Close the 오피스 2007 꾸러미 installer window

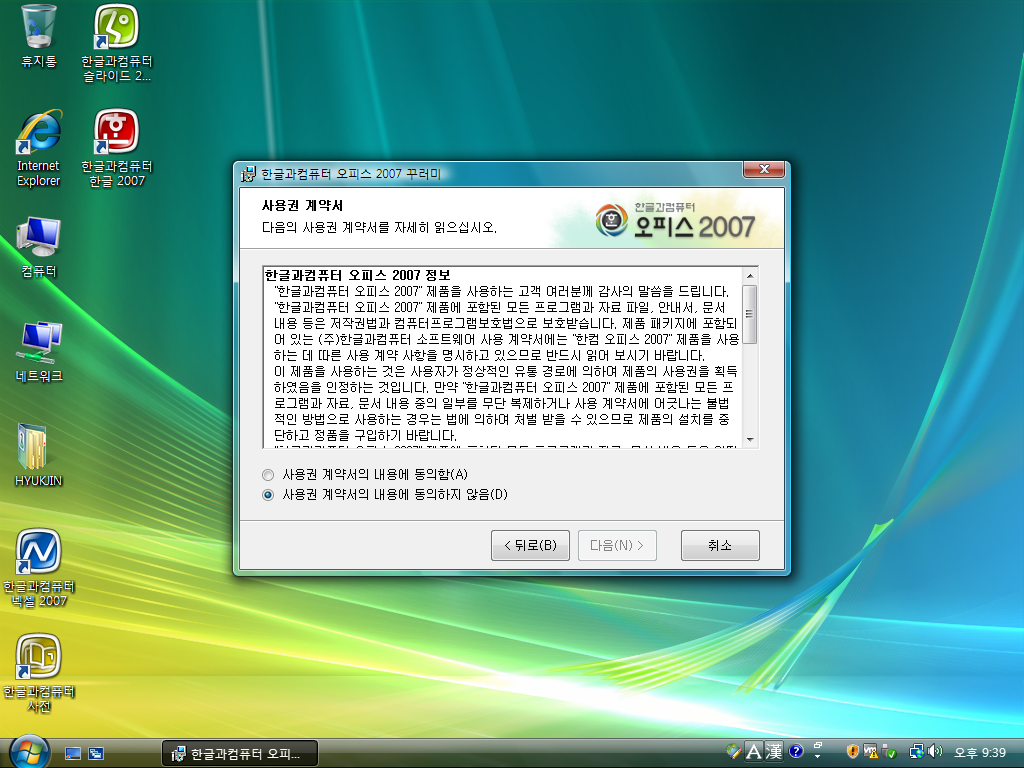pos(764,169)
